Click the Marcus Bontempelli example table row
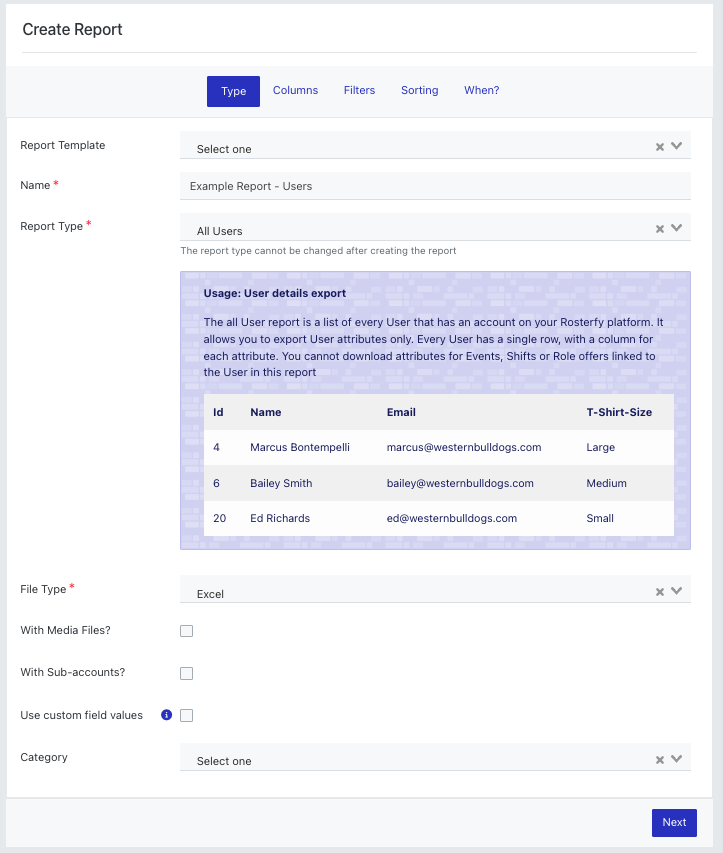This screenshot has height=853, width=723. (x=438, y=447)
